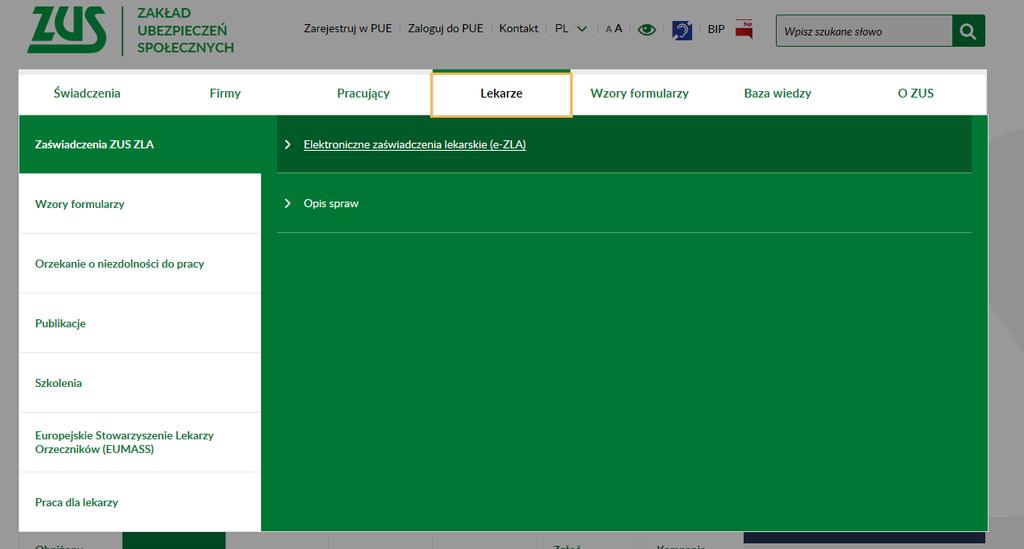Select the Lekarze menu tab
This screenshot has height=549, width=1024.
502,93
